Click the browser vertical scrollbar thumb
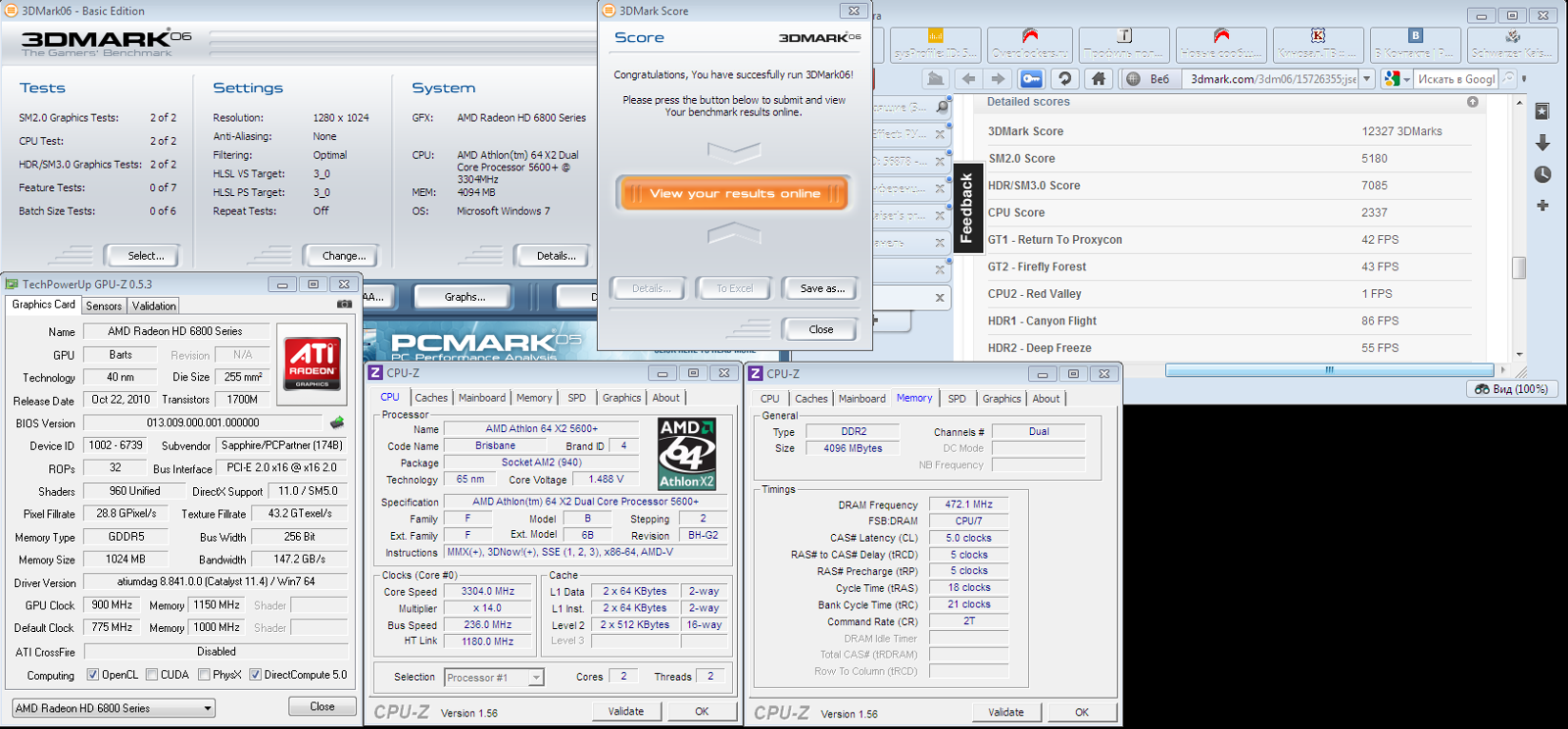 (x=1519, y=267)
